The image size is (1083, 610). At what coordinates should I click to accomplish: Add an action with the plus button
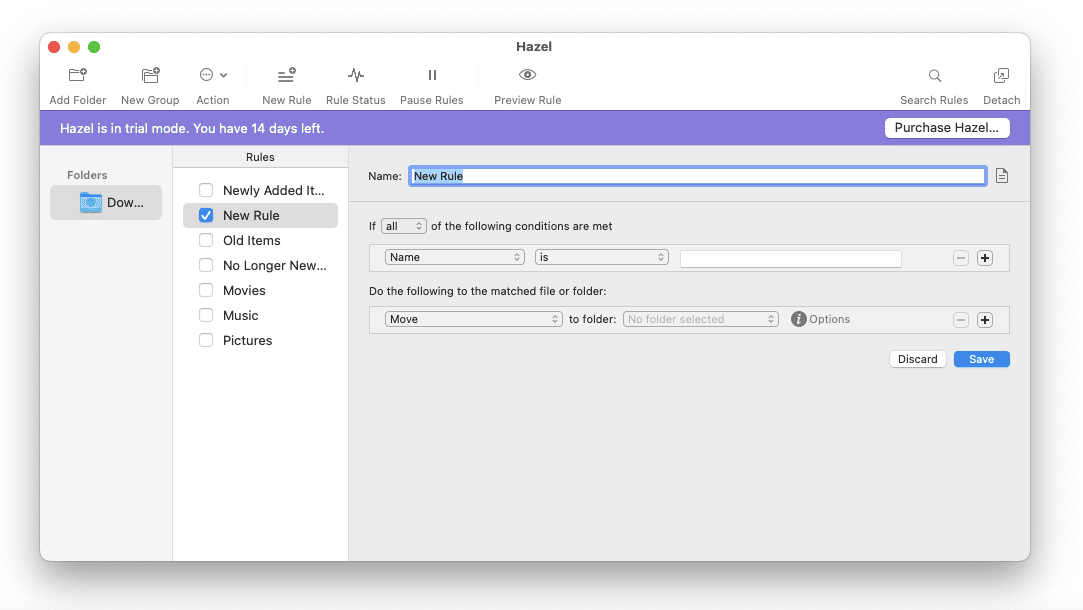click(985, 320)
